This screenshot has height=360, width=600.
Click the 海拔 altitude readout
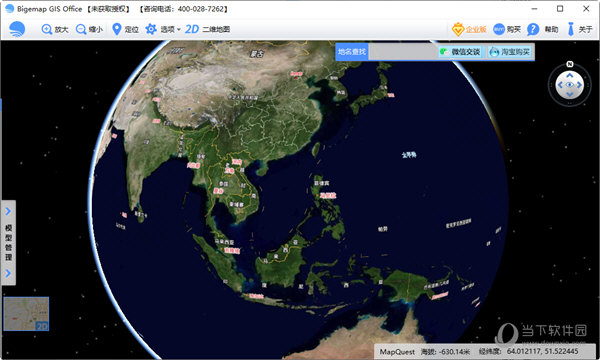coord(445,352)
